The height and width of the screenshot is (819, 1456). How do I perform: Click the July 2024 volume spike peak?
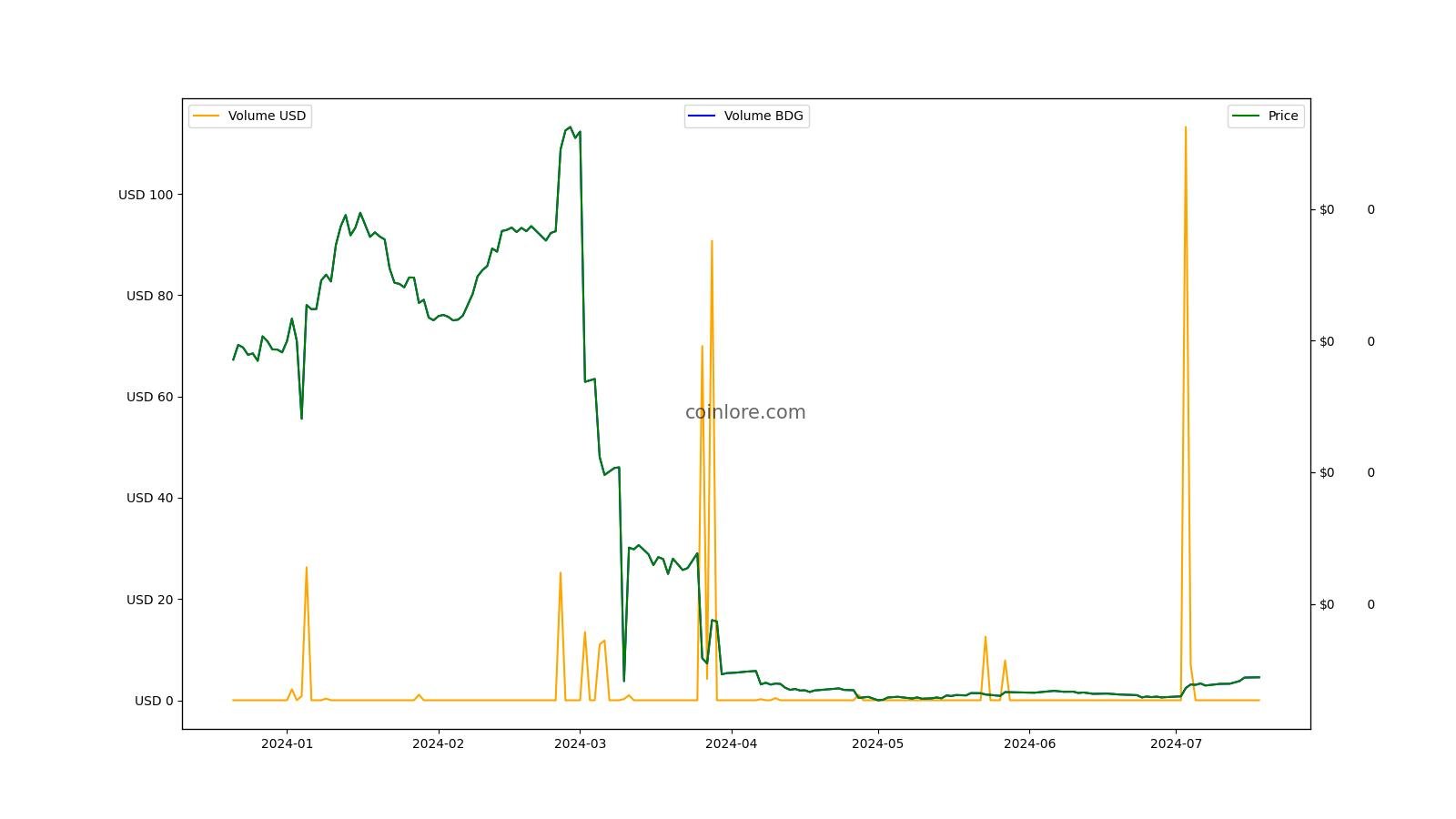tap(1185, 127)
